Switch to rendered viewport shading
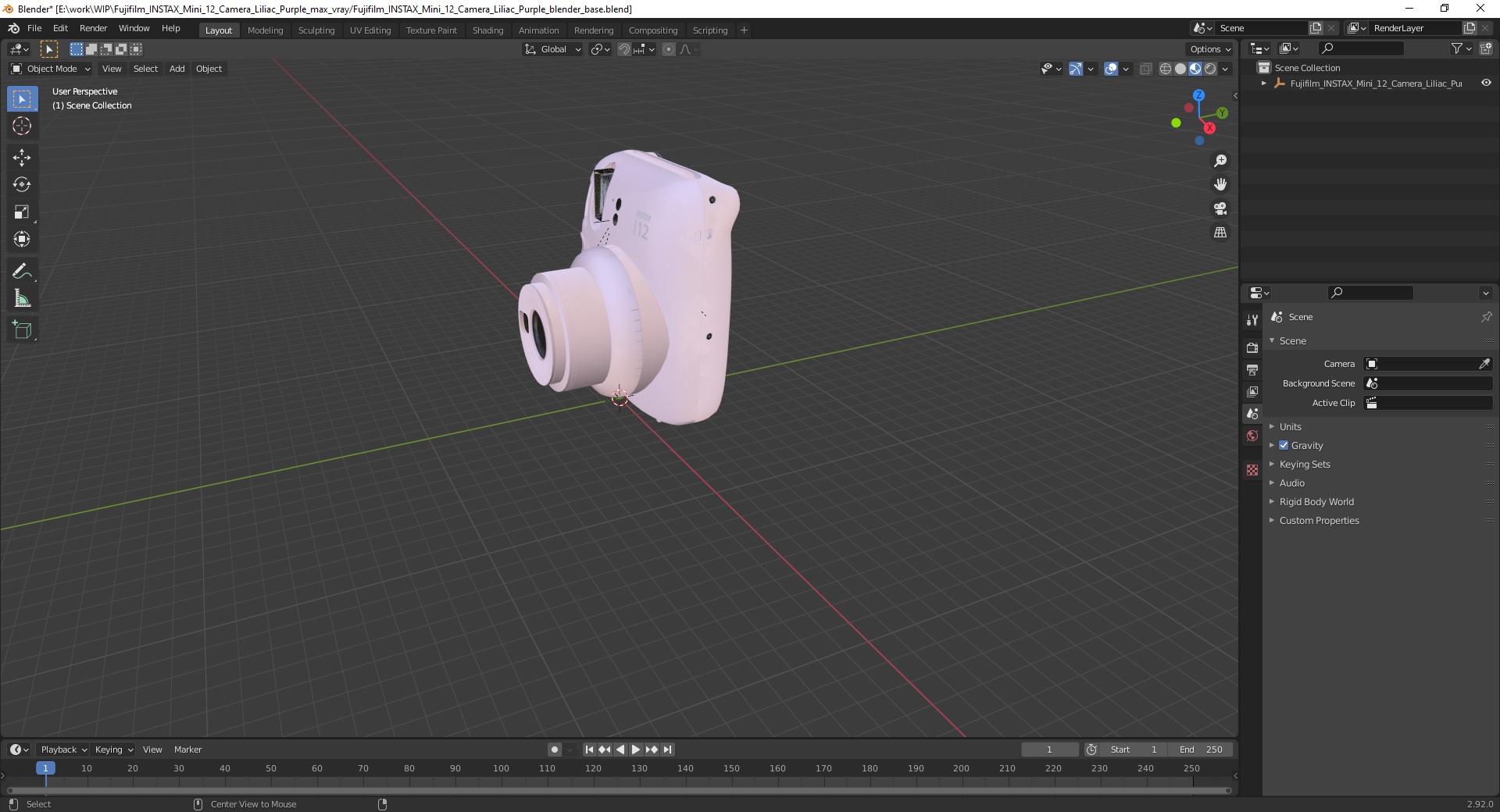The width and height of the screenshot is (1500, 812). (1210, 69)
